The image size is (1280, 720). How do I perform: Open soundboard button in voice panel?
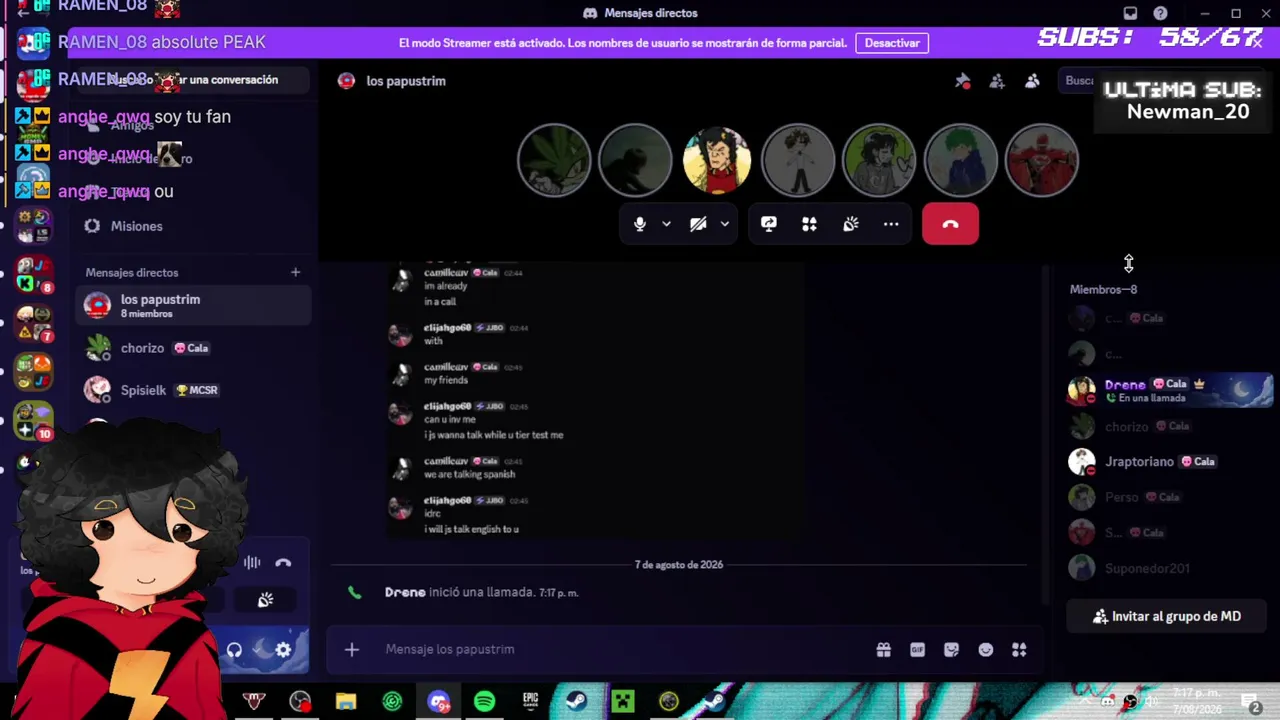(265, 600)
